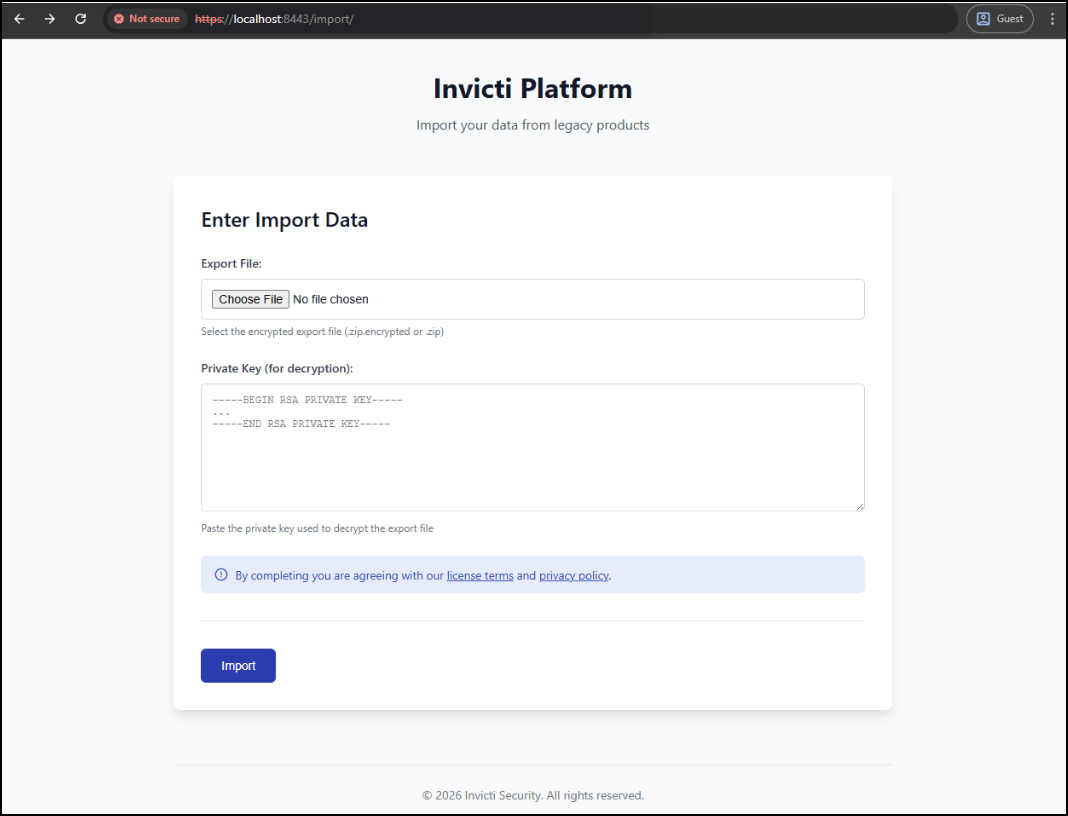Click inside the Private Key textarea

[532, 445]
